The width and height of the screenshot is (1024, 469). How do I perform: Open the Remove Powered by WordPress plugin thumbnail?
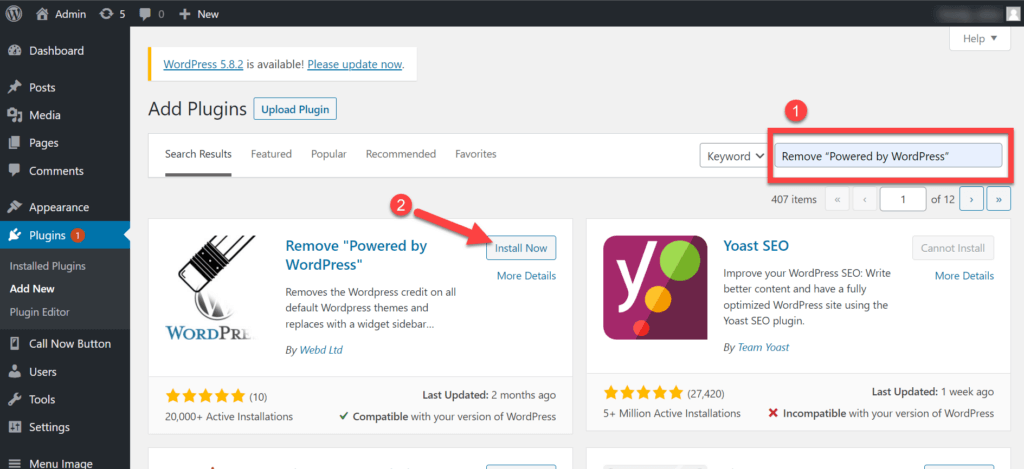tap(209, 287)
